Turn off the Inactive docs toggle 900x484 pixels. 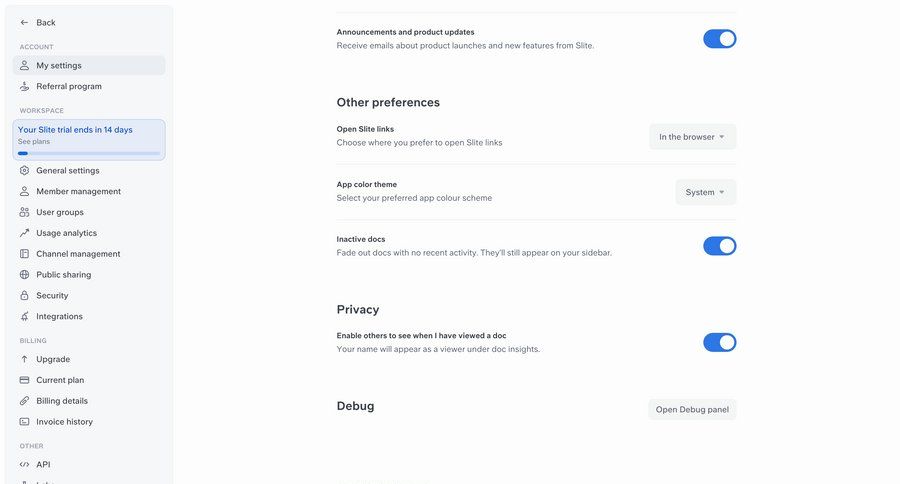(719, 246)
